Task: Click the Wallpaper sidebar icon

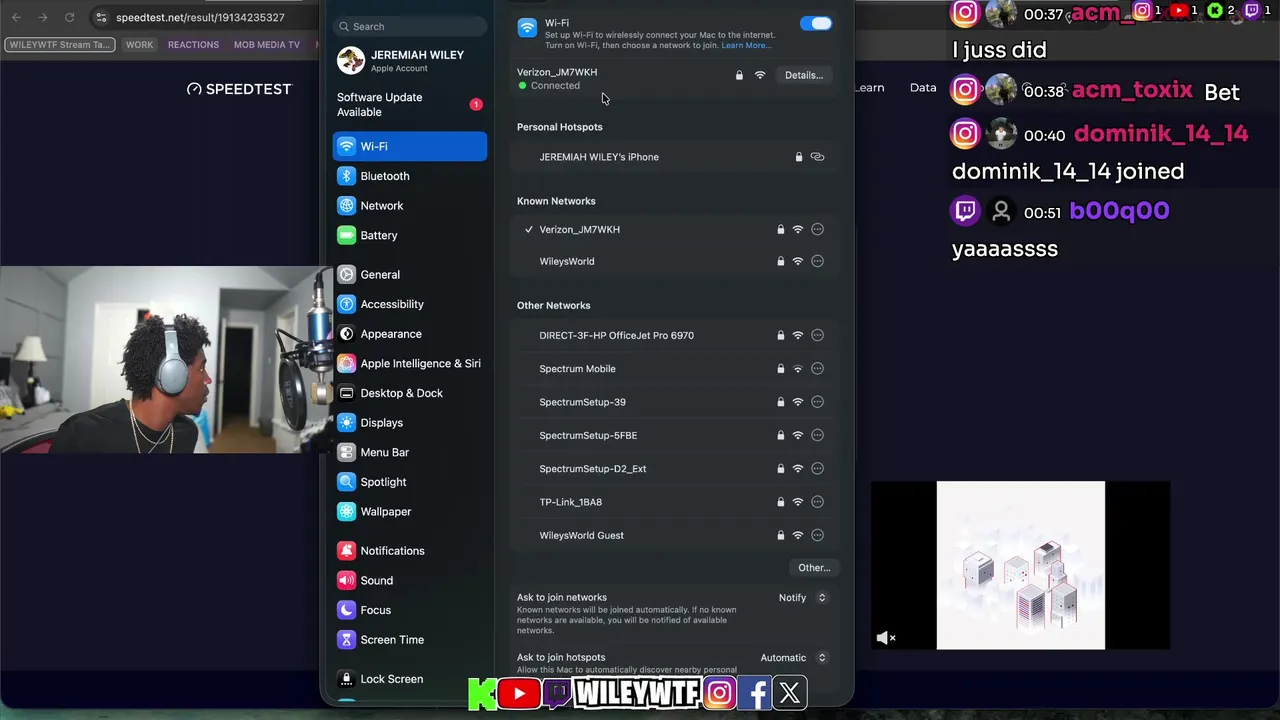Action: [x=346, y=512]
